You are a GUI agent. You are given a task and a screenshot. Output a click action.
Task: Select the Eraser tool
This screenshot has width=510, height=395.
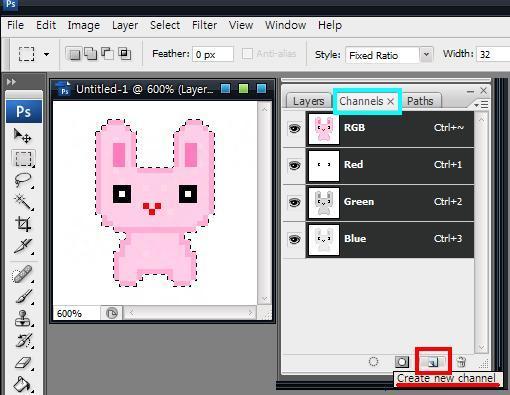(x=23, y=363)
